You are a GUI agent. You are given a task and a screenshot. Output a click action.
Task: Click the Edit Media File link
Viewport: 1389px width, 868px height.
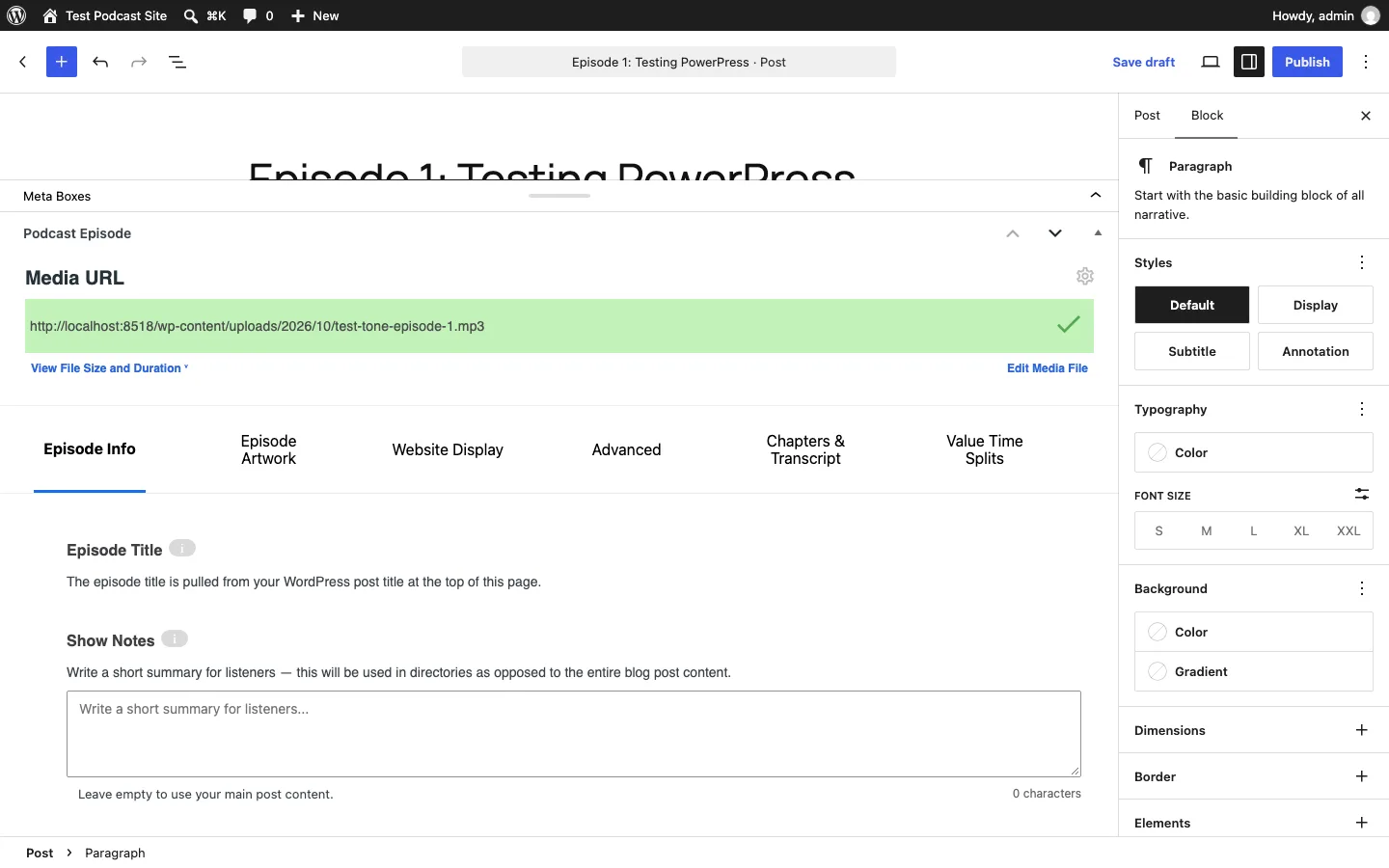point(1048,368)
